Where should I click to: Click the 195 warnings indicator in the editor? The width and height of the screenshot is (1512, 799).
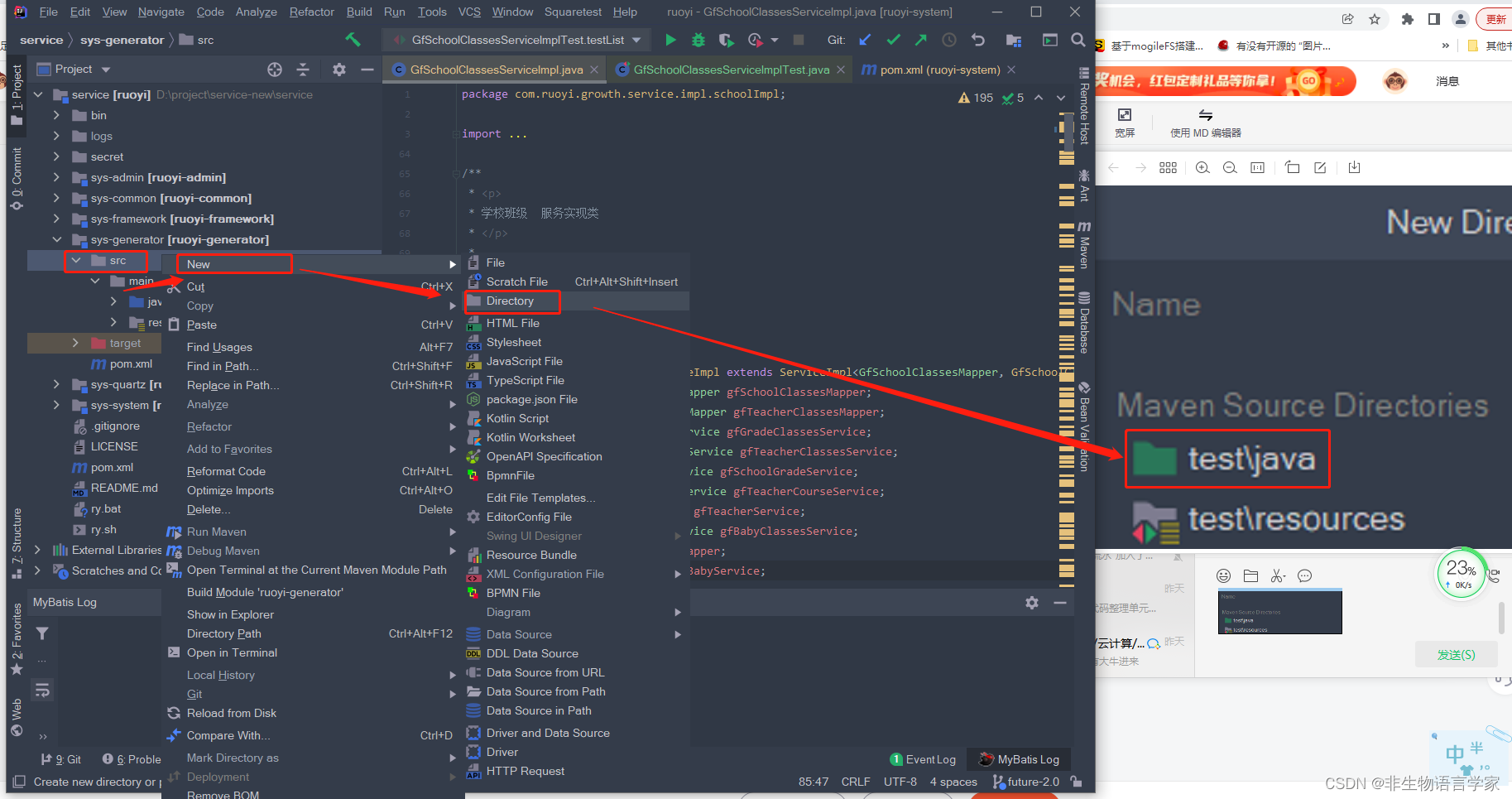click(976, 98)
